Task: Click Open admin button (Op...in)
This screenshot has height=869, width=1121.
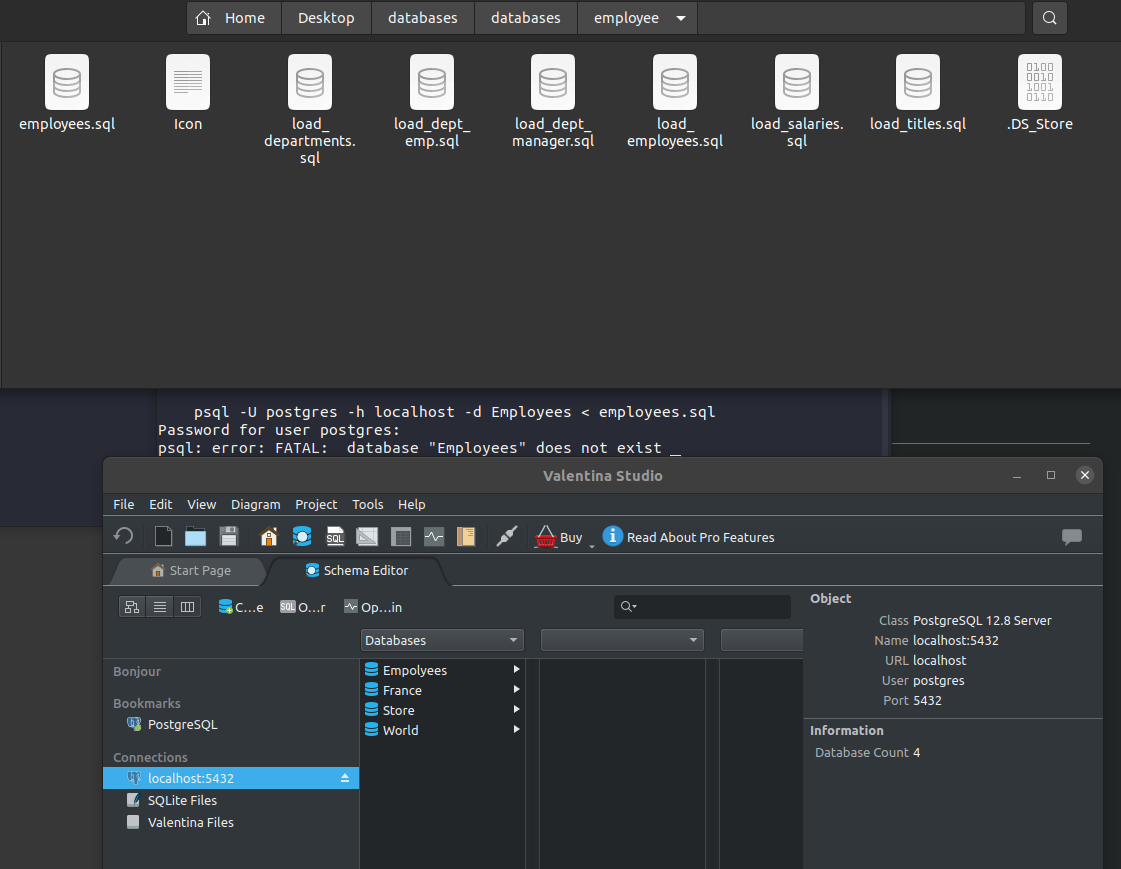Action: (x=372, y=607)
